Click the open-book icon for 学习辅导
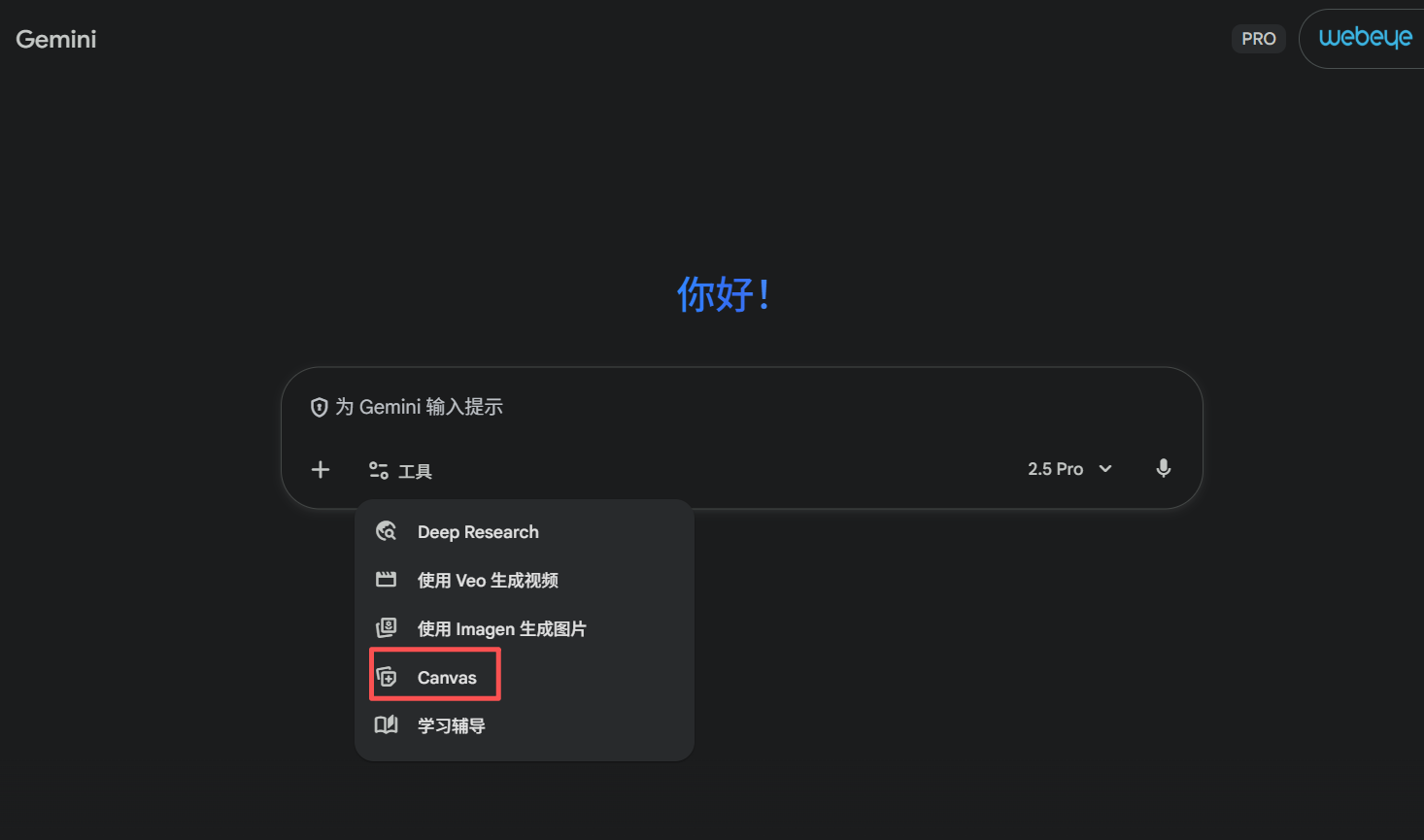Viewport: 1424px width, 840px height. [x=387, y=724]
